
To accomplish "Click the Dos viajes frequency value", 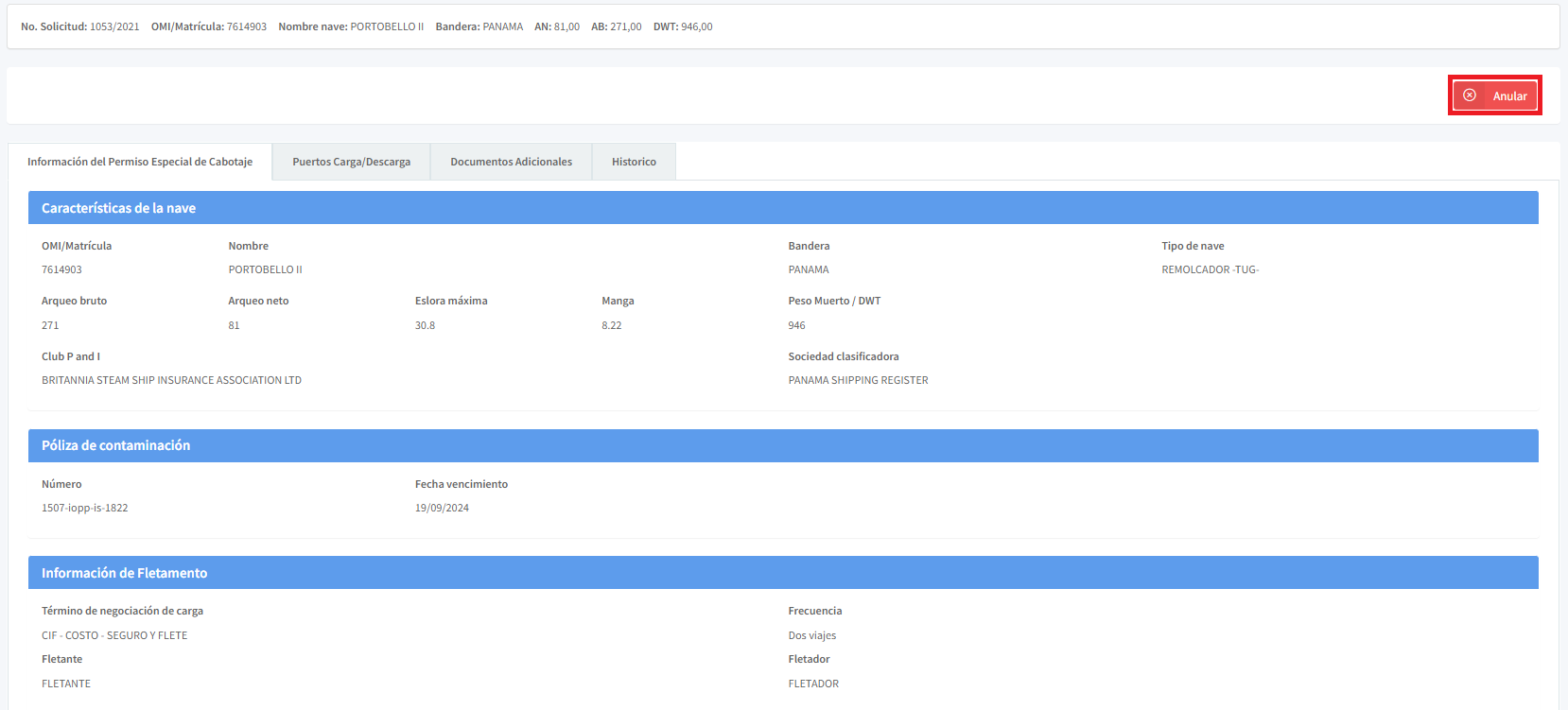I will [x=811, y=635].
